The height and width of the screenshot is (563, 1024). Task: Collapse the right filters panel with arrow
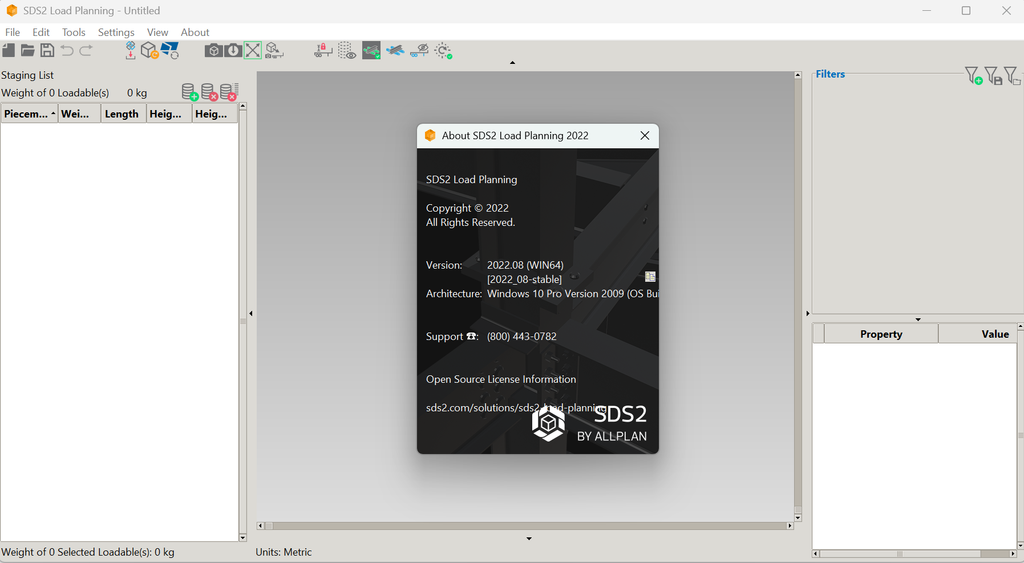807,314
